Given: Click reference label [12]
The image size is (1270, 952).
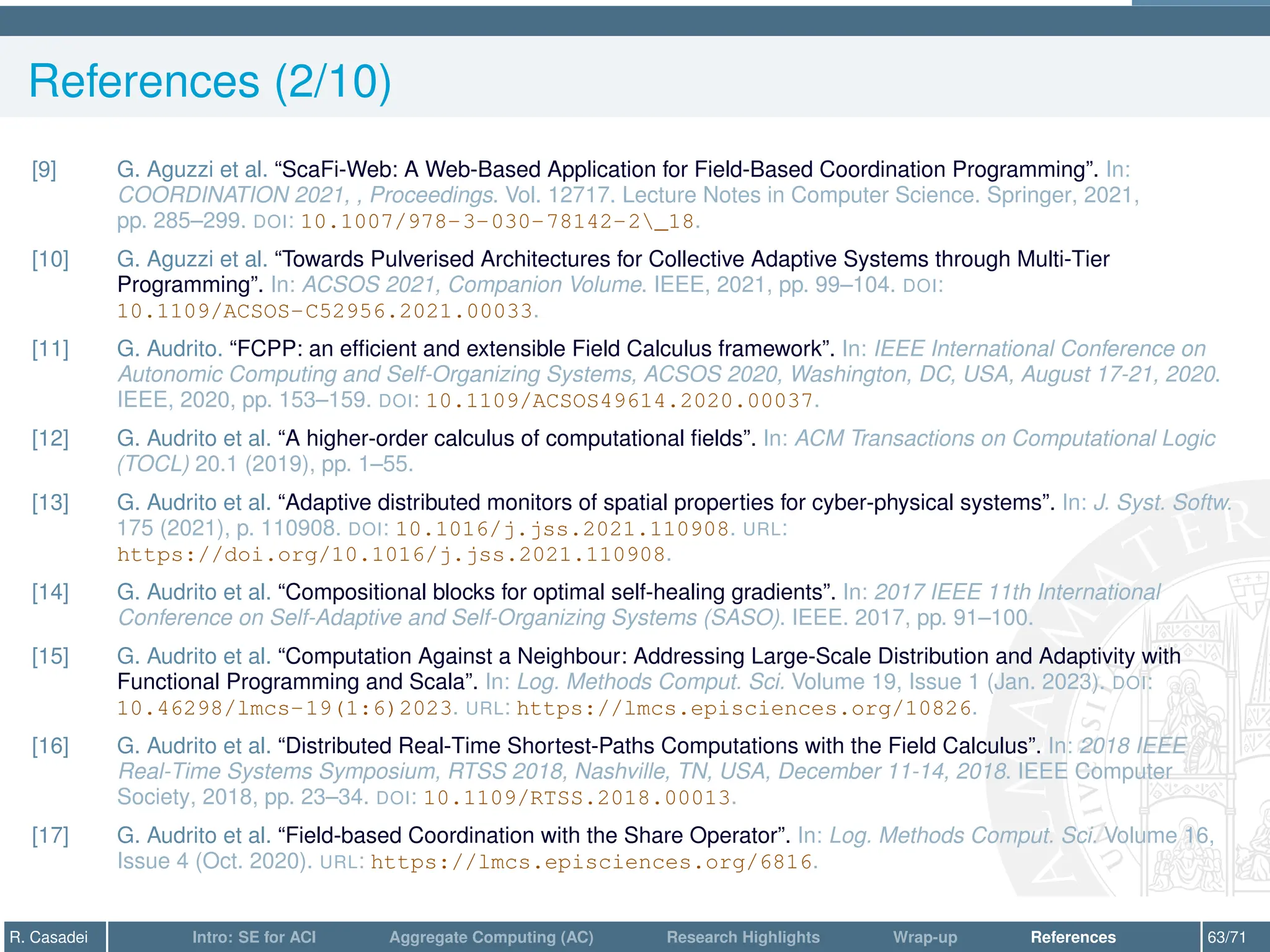Looking at the screenshot, I should [50, 438].
